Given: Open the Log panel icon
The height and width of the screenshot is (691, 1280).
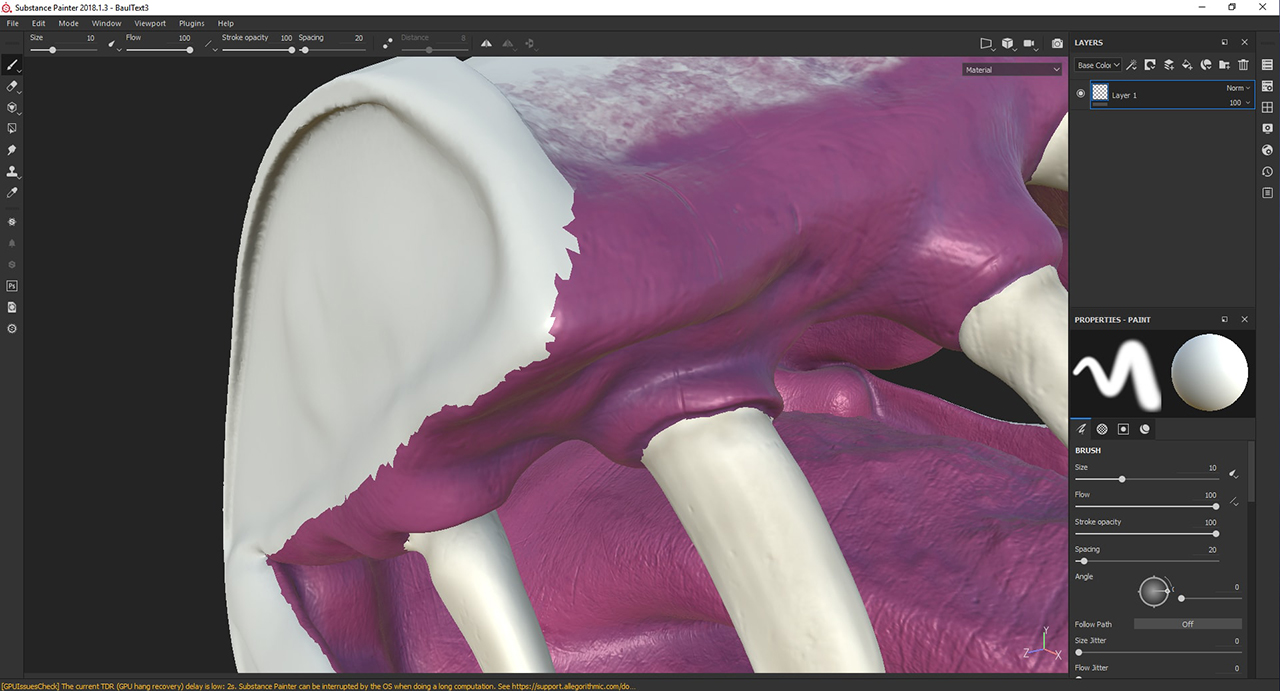Looking at the screenshot, I should tap(1268, 192).
